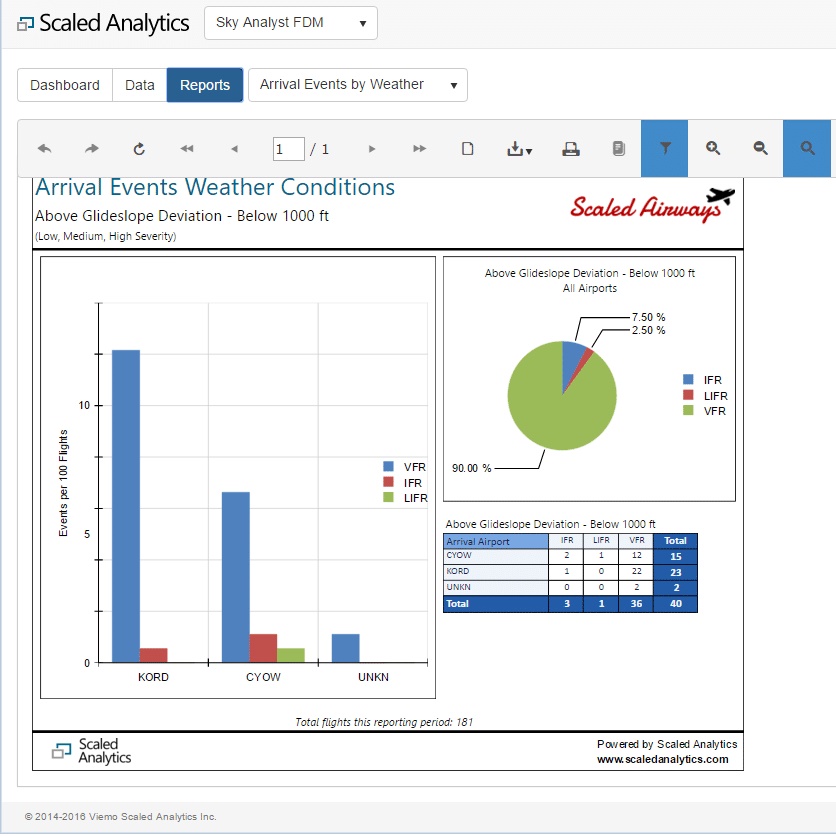Viewport: 836px width, 836px height.
Task: Open the search magnifier tool
Action: (807, 148)
